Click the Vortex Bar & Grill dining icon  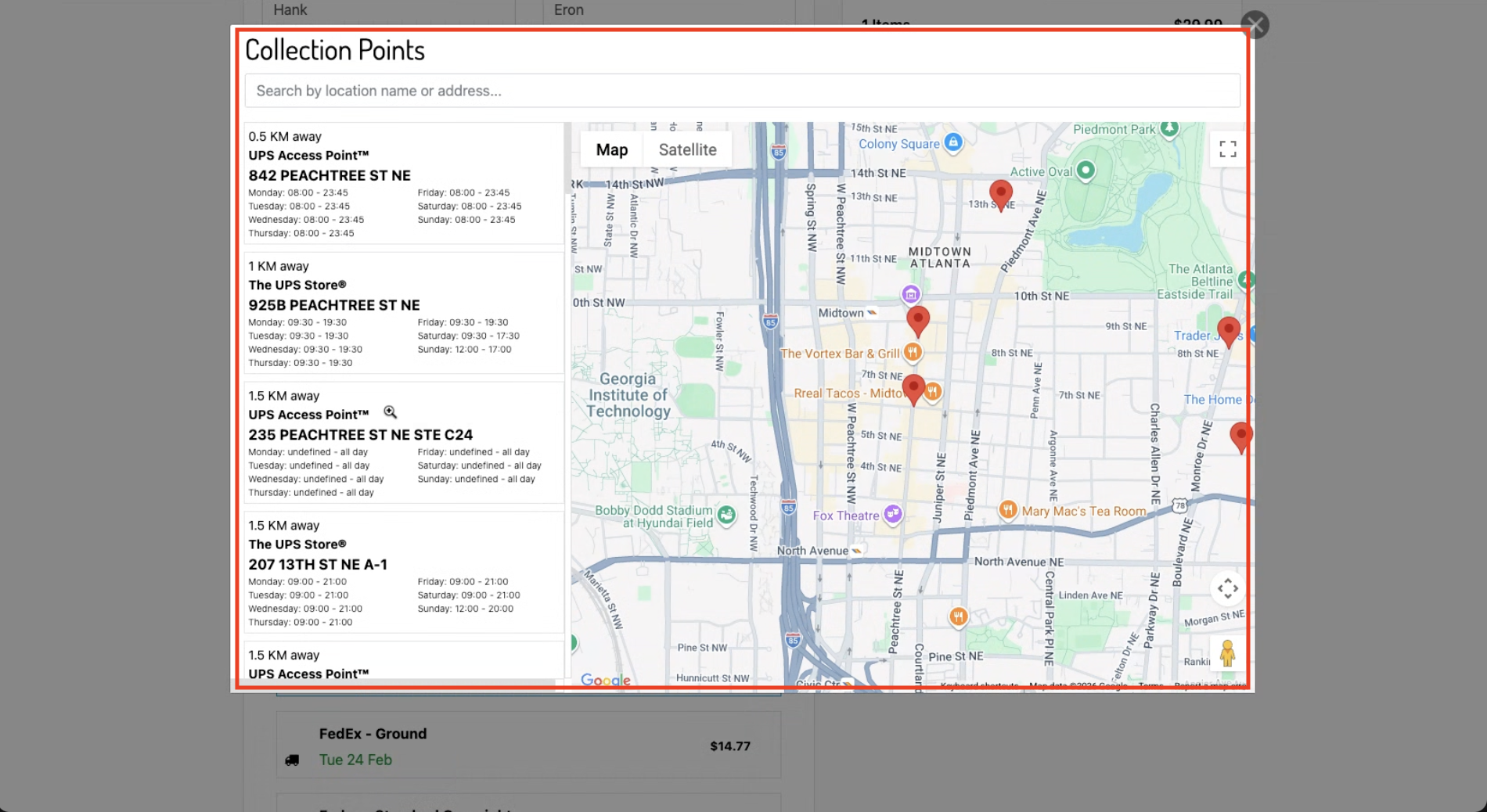(x=913, y=352)
